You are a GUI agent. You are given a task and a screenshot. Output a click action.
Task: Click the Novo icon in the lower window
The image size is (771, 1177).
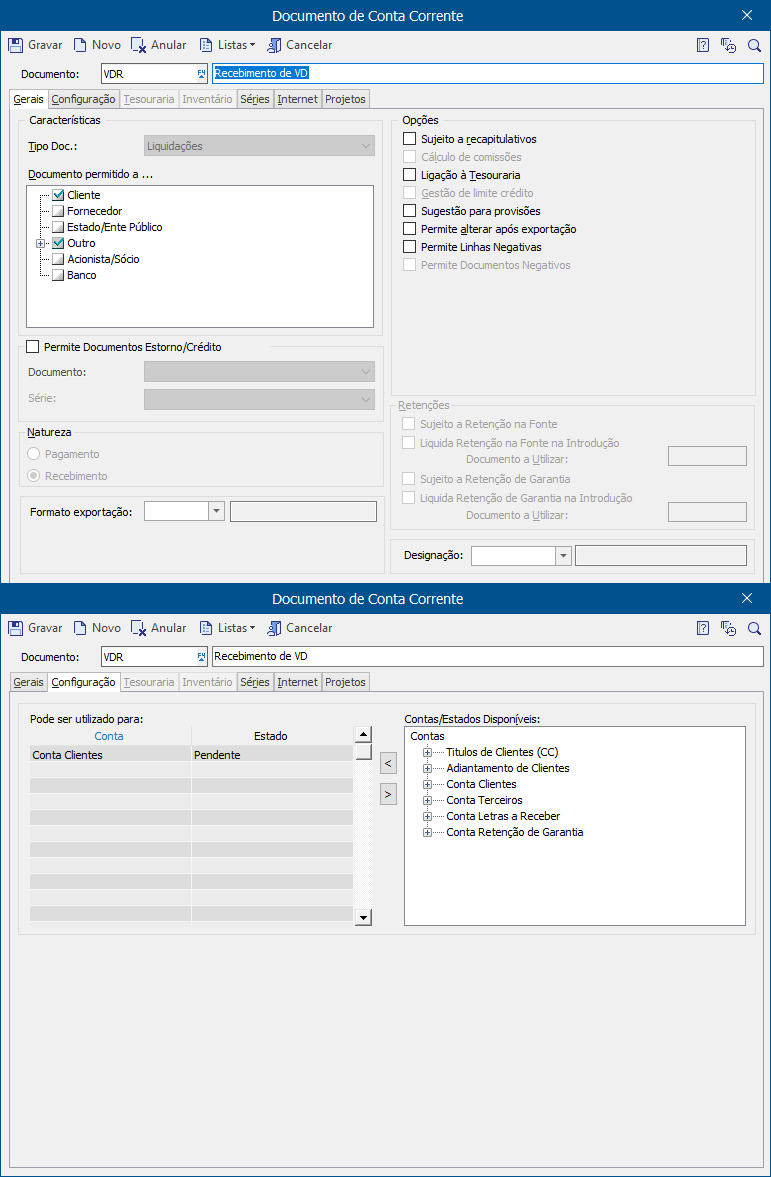[x=80, y=628]
